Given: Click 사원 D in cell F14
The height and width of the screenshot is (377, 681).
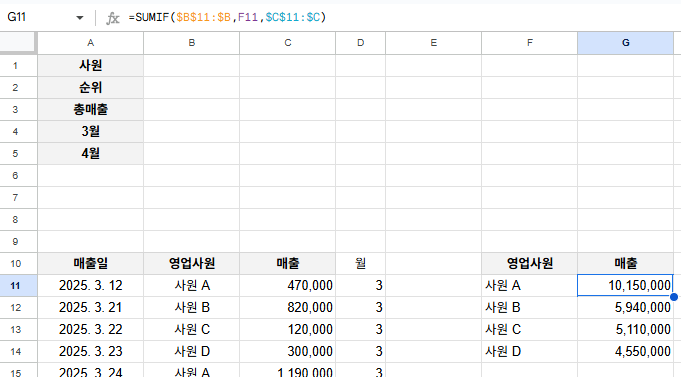Looking at the screenshot, I should [529, 351].
